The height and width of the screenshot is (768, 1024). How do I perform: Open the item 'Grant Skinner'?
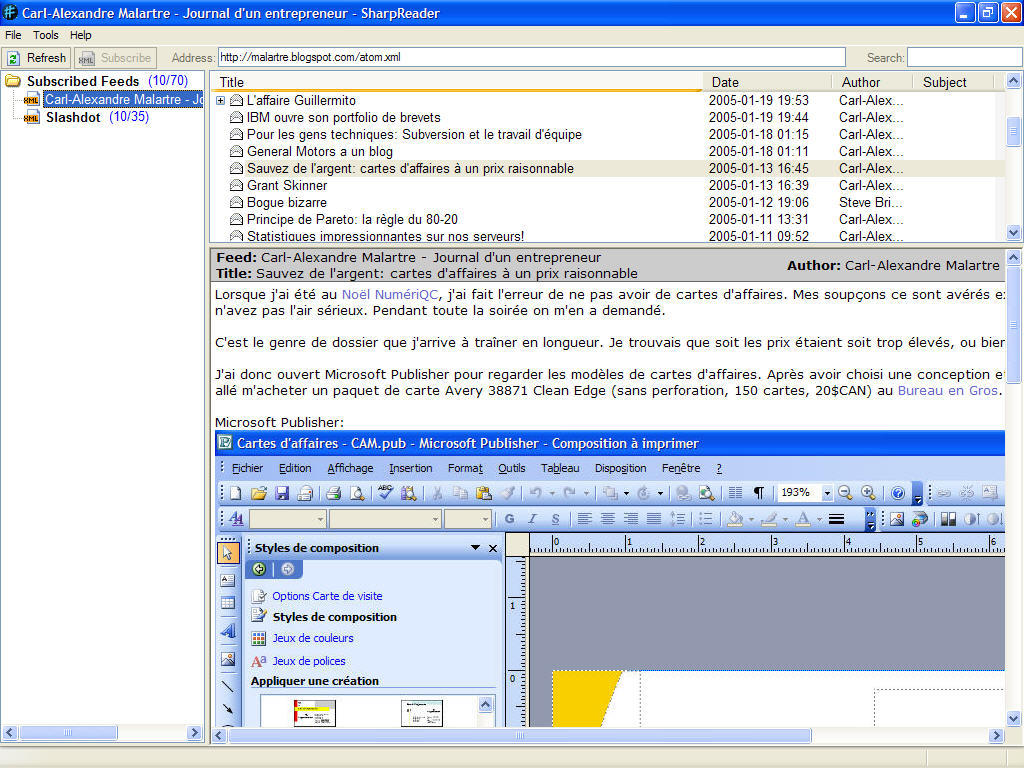pyautogui.click(x=287, y=185)
